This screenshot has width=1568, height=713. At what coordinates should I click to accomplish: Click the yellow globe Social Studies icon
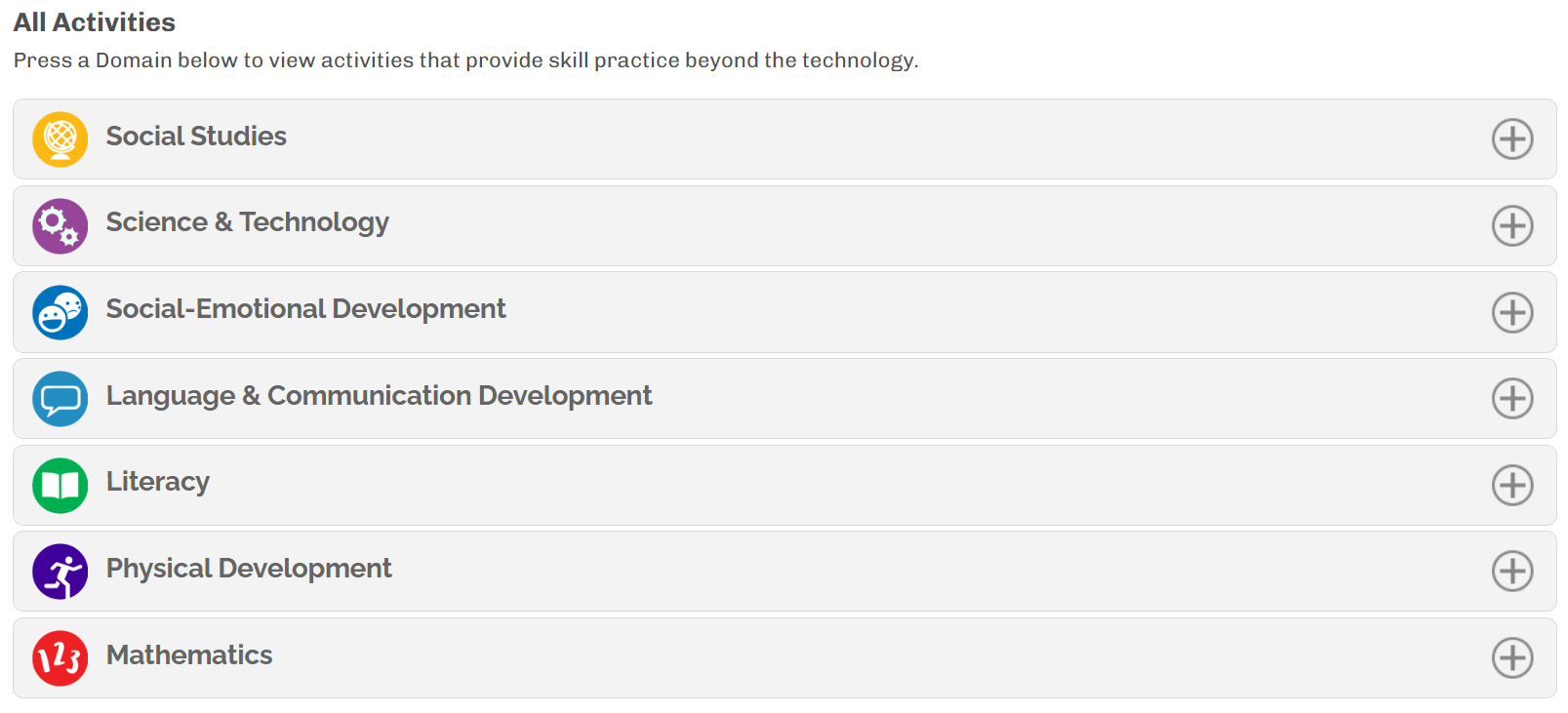[60, 139]
